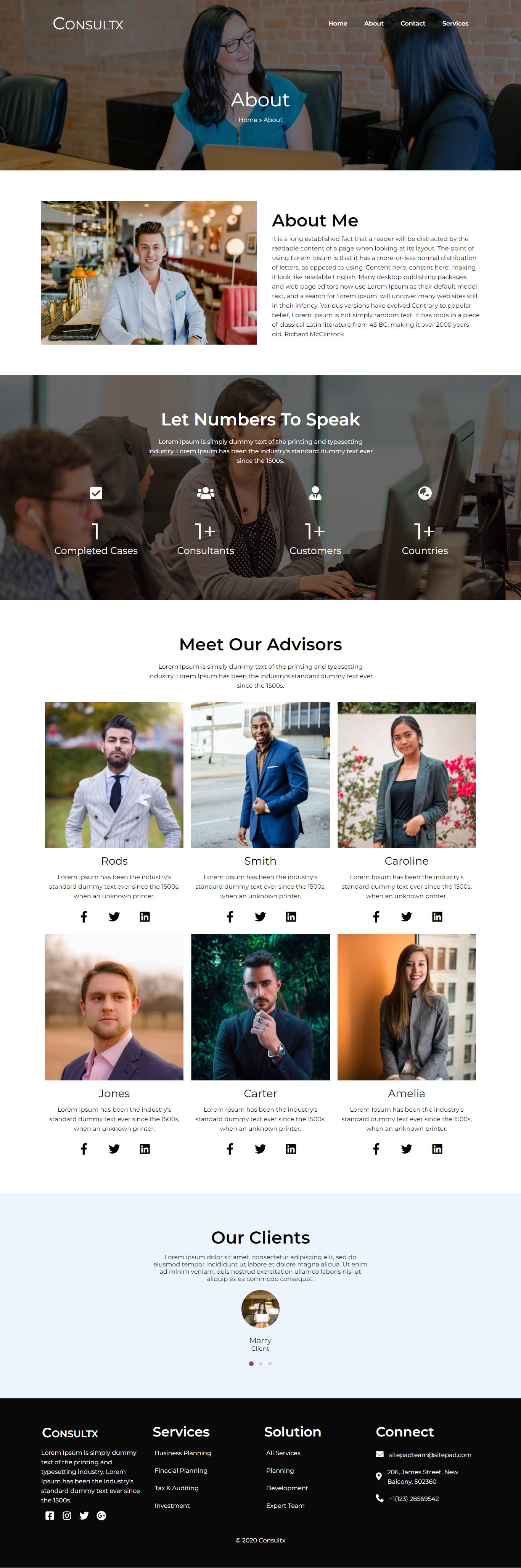Select the third testimonial carousel dot
This screenshot has height=1568, width=521.
pos(270,1364)
